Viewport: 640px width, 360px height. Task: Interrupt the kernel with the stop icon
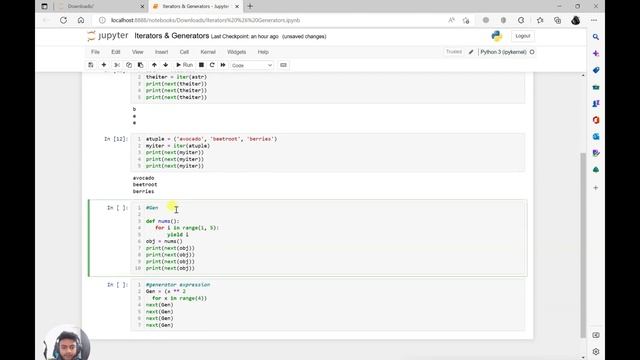pyautogui.click(x=201, y=65)
